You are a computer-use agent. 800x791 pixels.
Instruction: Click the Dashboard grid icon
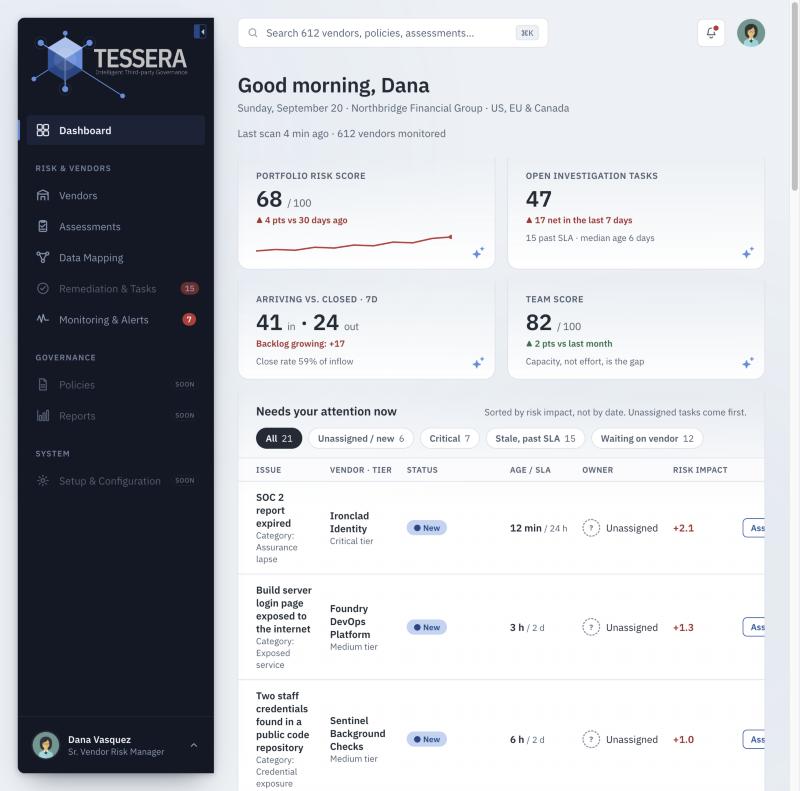43,130
